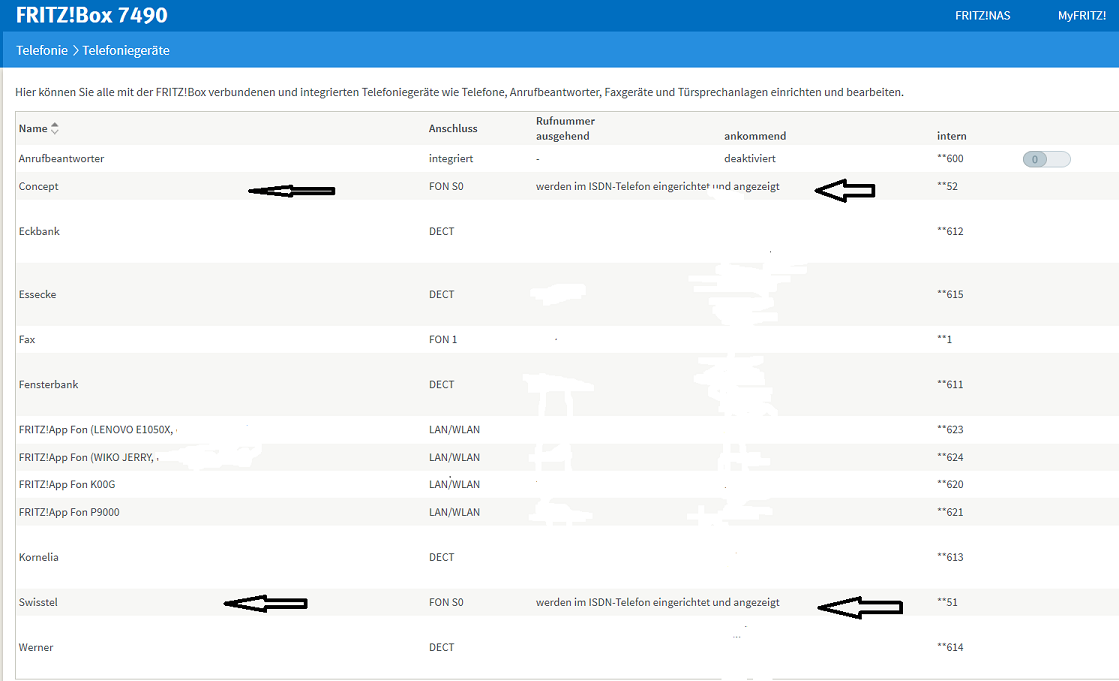Click internal number **52
This screenshot has width=1119, height=681.
(947, 186)
